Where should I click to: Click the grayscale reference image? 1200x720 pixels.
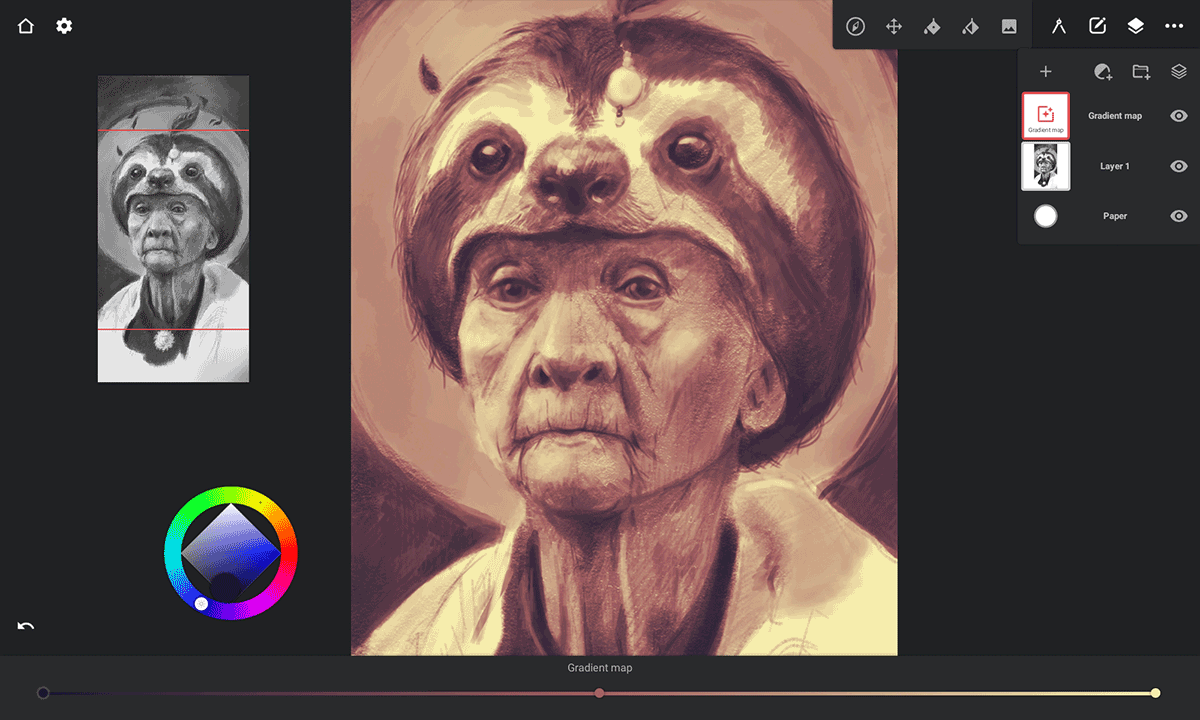pos(173,229)
